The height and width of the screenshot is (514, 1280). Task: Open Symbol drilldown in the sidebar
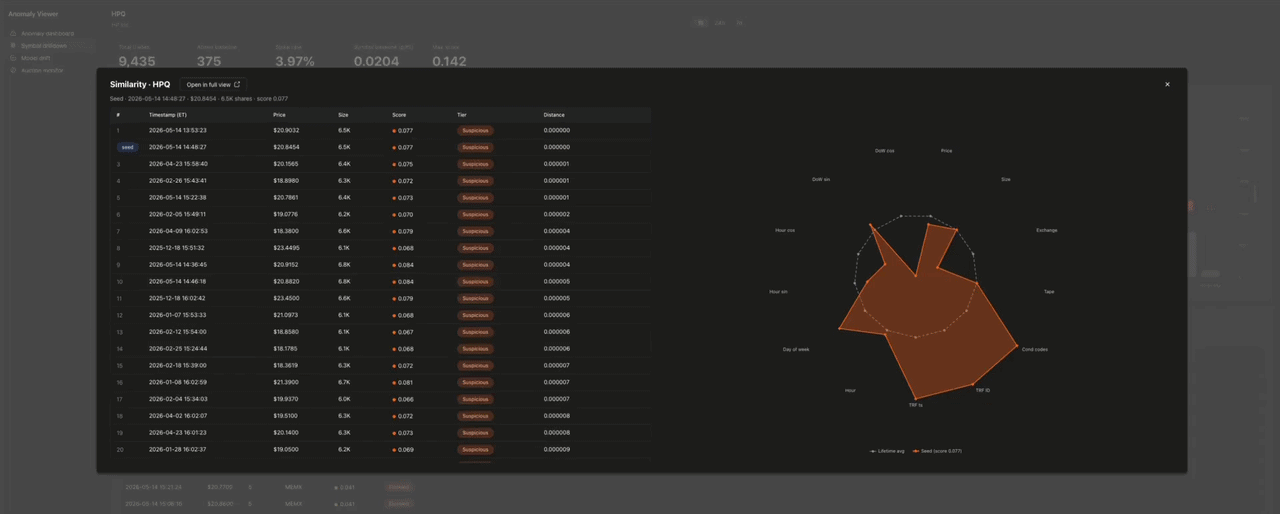click(44, 46)
